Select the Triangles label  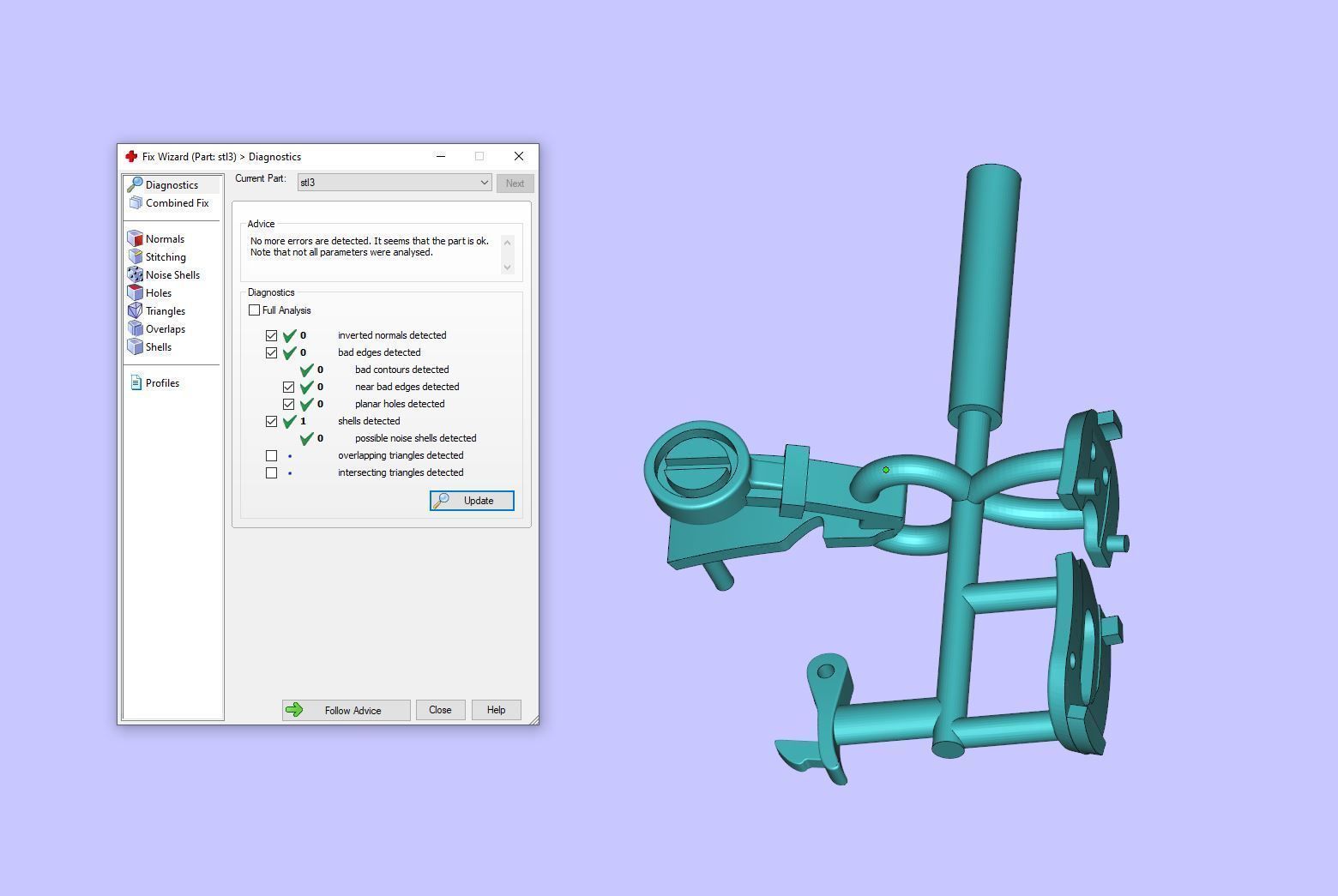pos(166,311)
